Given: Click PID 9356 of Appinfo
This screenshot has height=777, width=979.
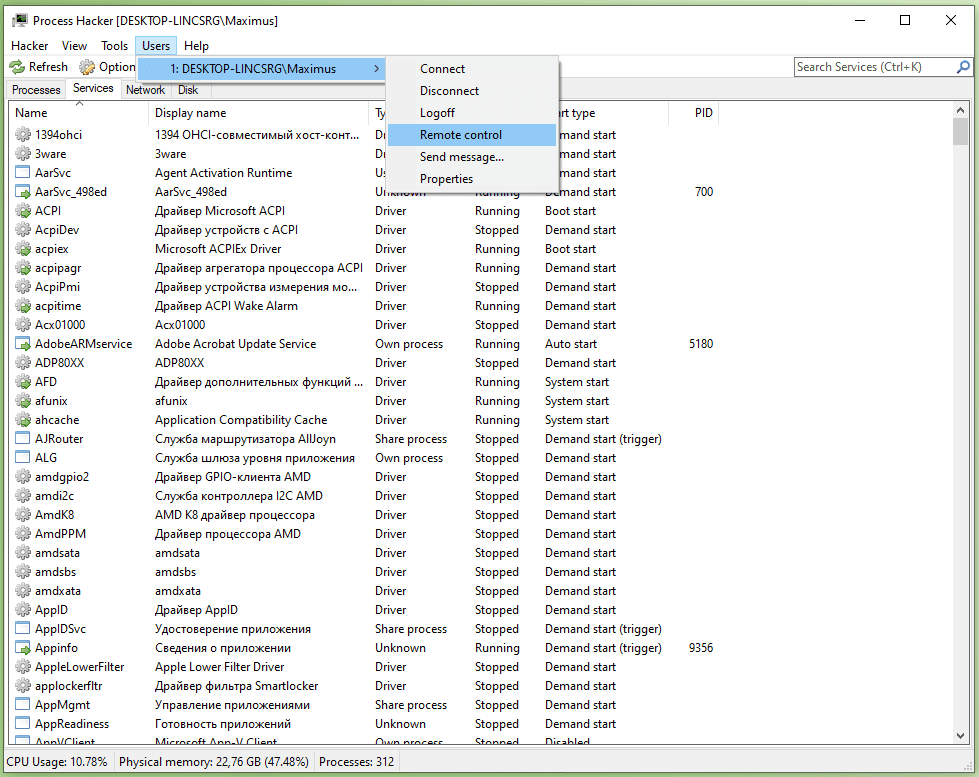Looking at the screenshot, I should [x=701, y=648].
